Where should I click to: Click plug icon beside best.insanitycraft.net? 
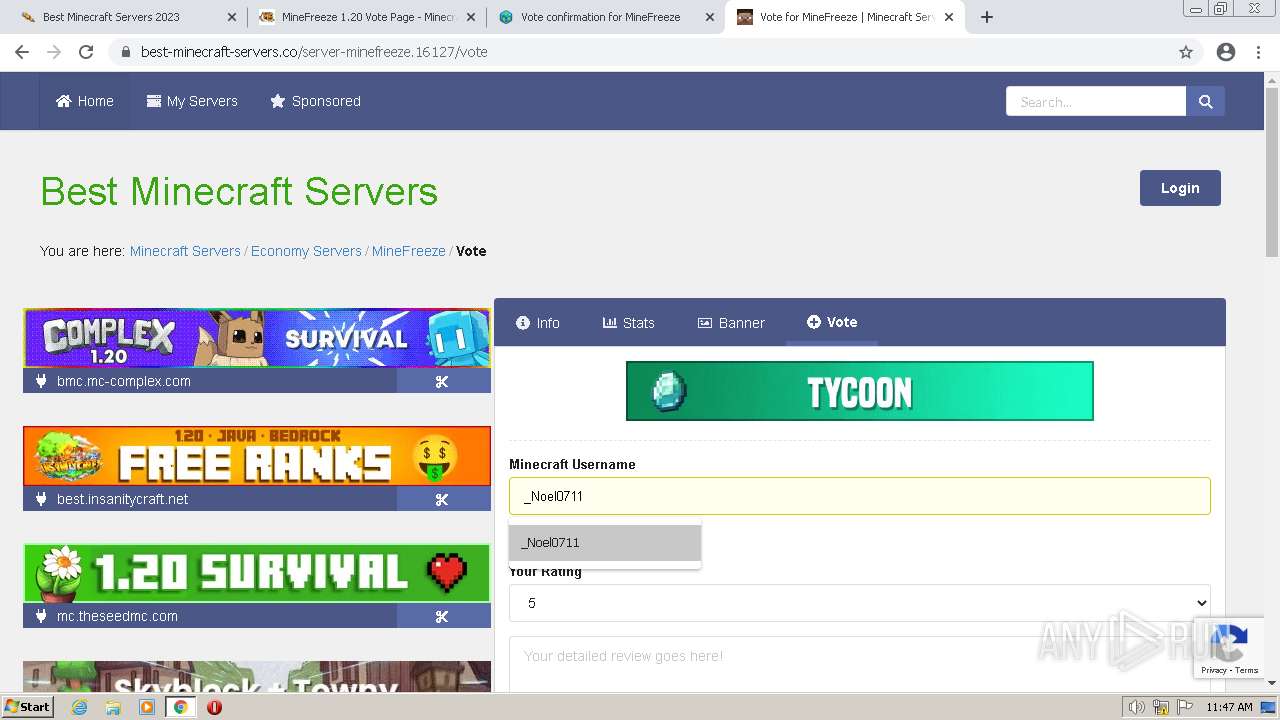pos(41,499)
